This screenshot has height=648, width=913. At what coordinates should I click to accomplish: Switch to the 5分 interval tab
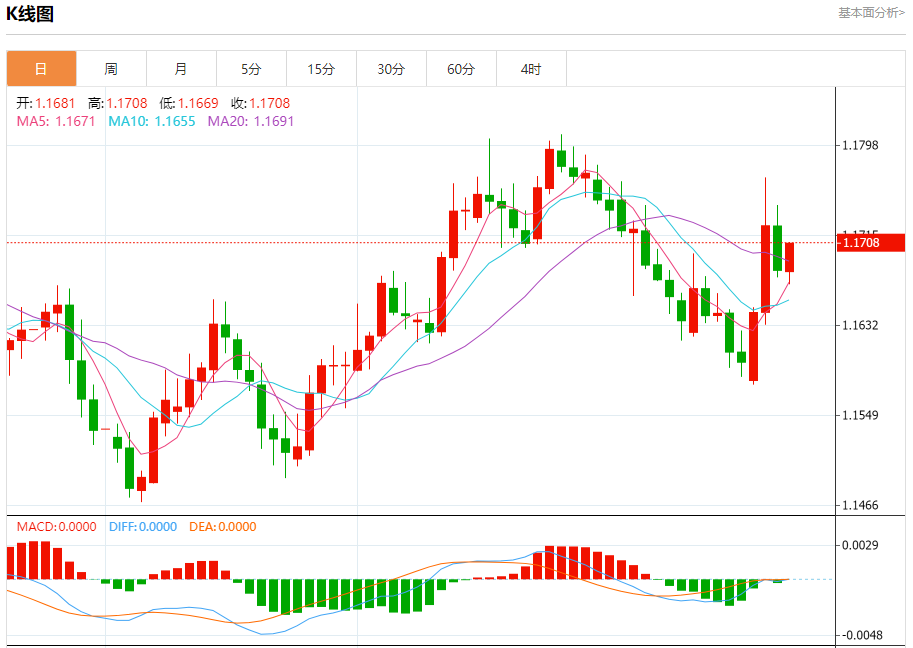click(251, 69)
